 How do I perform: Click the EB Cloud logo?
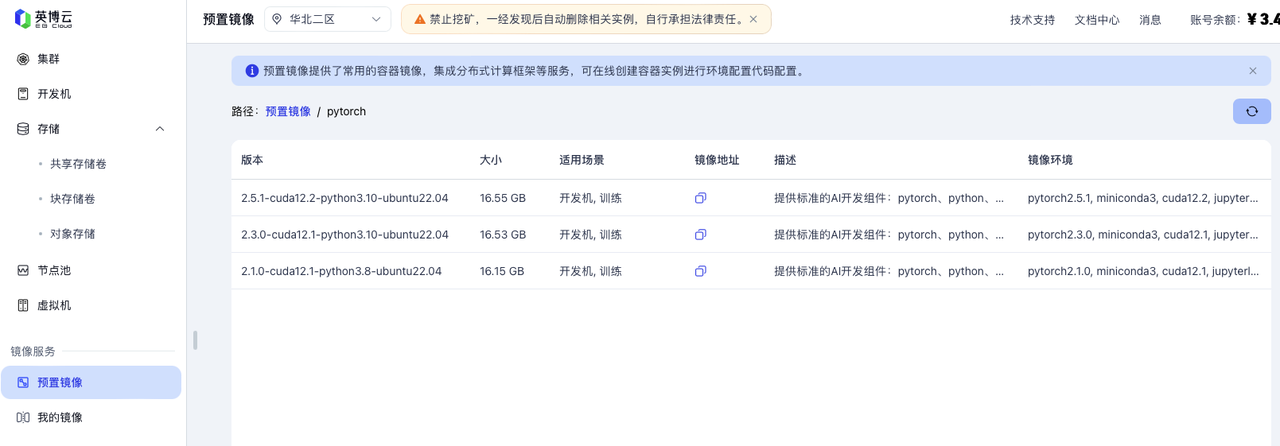44,19
